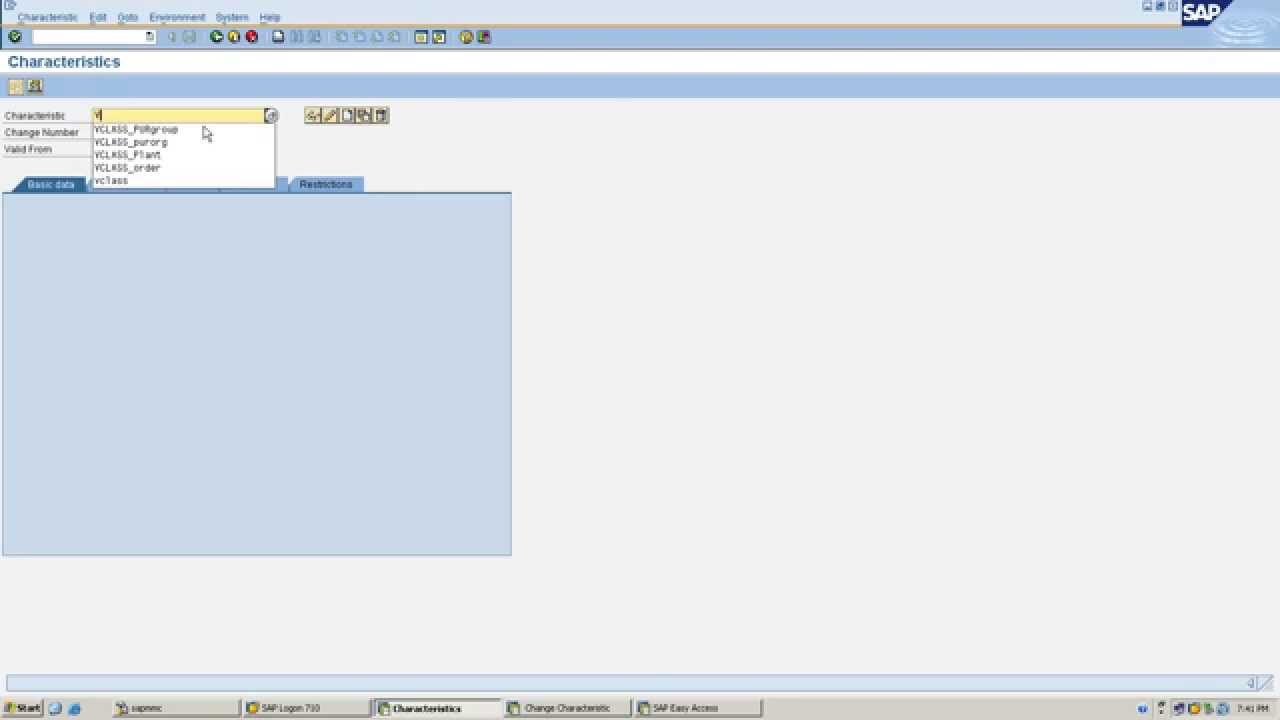Click the SAP menu icon in title corner

(10, 5)
